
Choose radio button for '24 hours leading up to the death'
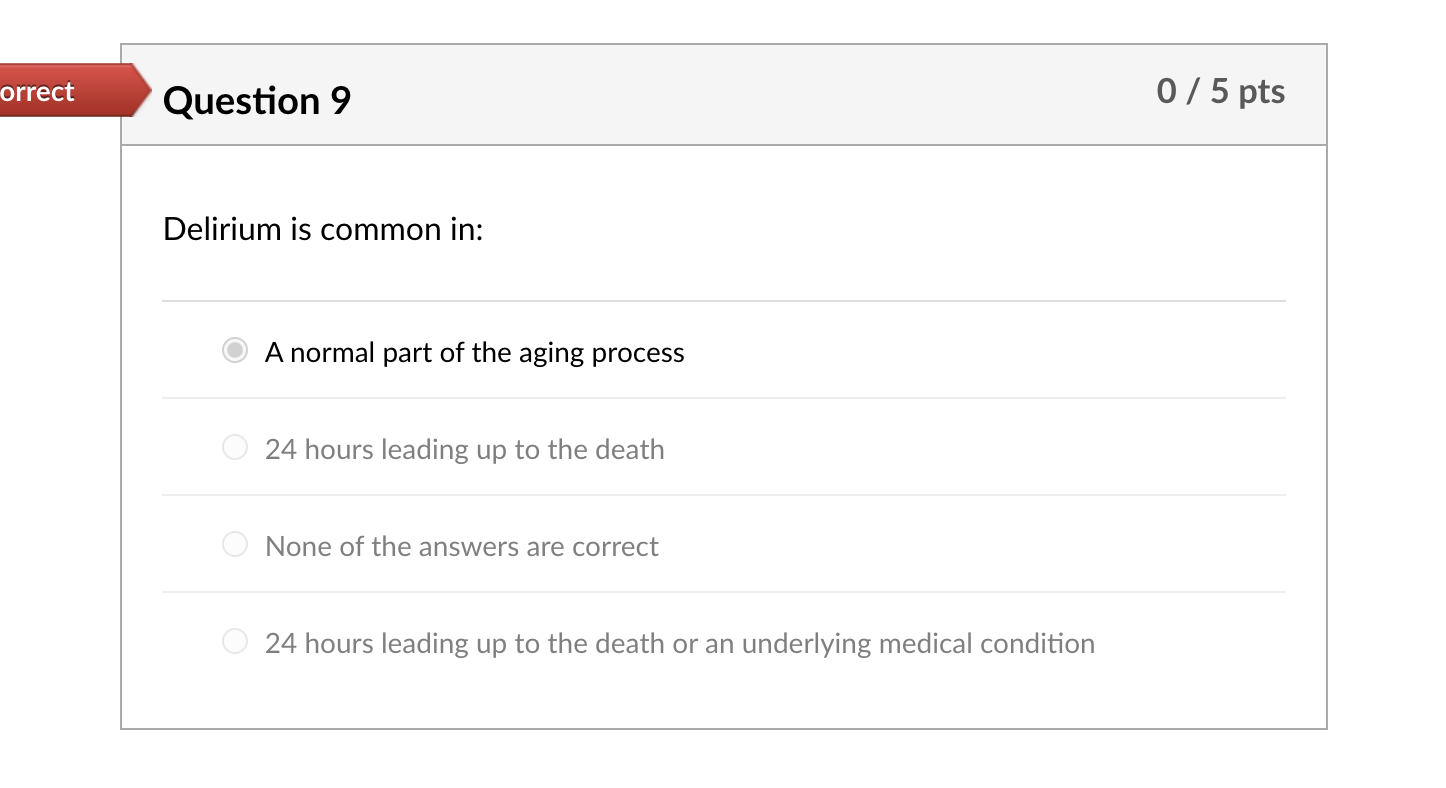(x=234, y=448)
